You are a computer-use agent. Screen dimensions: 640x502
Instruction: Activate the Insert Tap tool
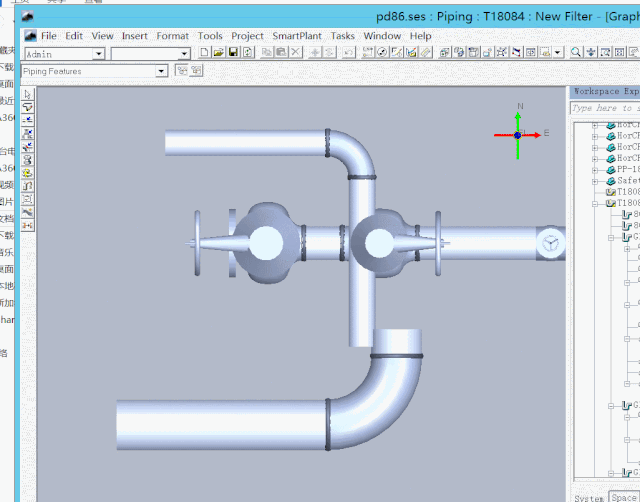click(27, 147)
